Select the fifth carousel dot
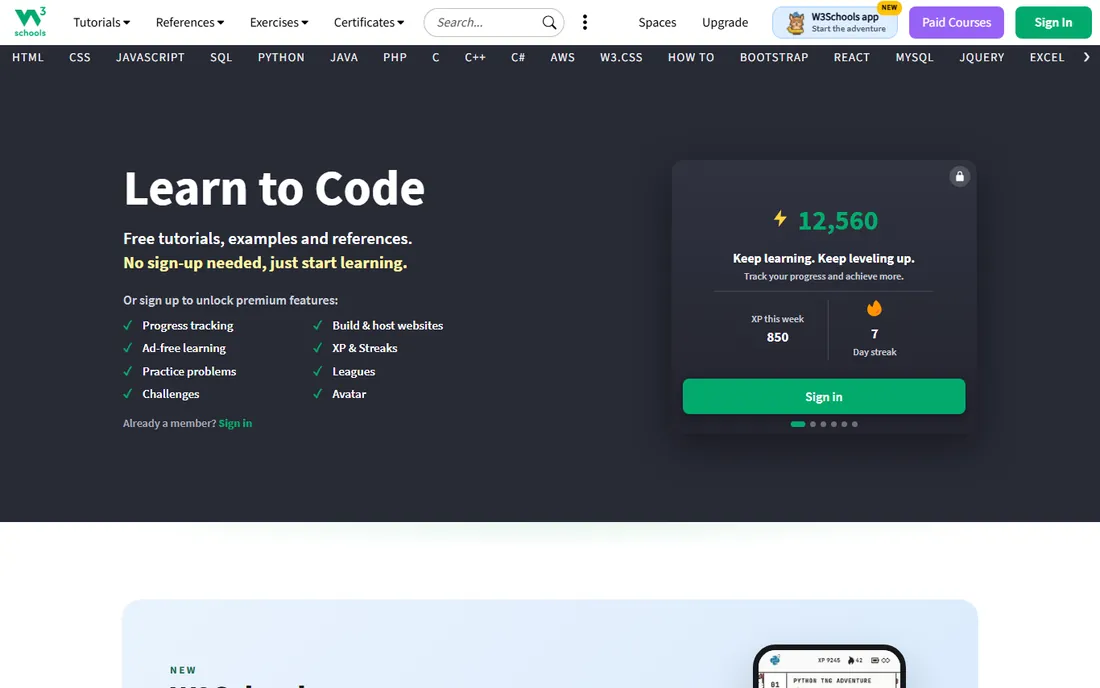 click(845, 424)
